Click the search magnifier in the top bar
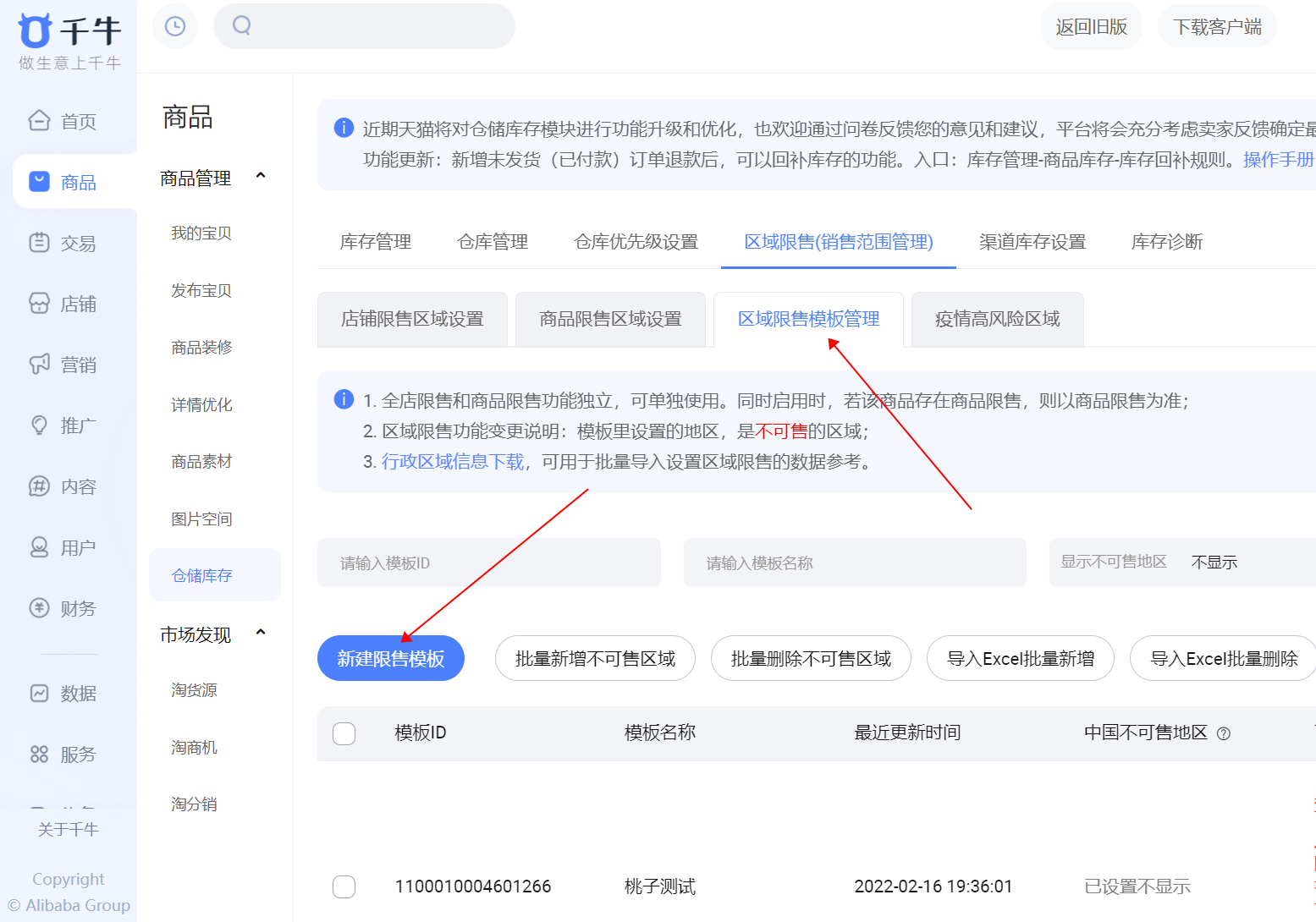1316x922 pixels. point(241,25)
